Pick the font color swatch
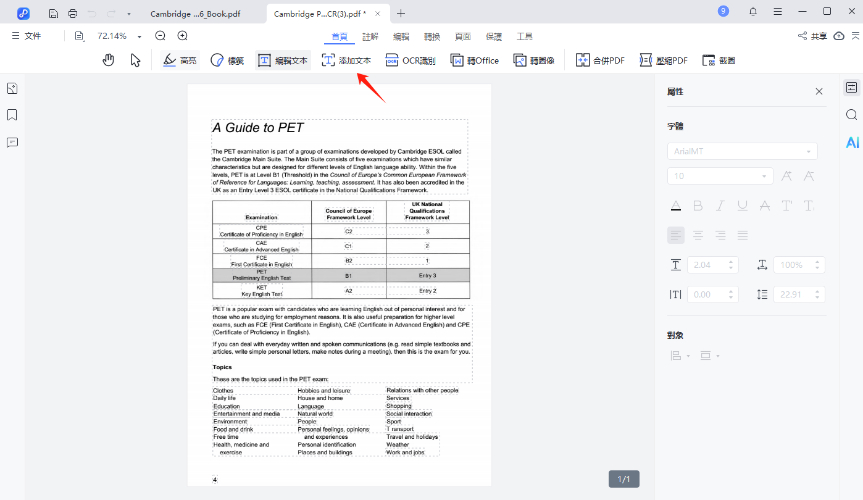Screen dimensions: 863x500 (x=676, y=206)
